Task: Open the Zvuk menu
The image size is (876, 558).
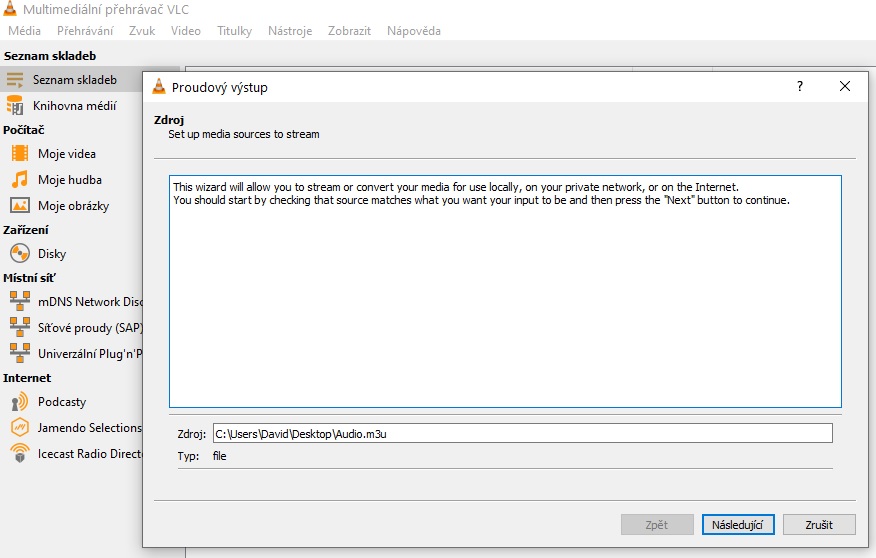Action: coord(142,31)
